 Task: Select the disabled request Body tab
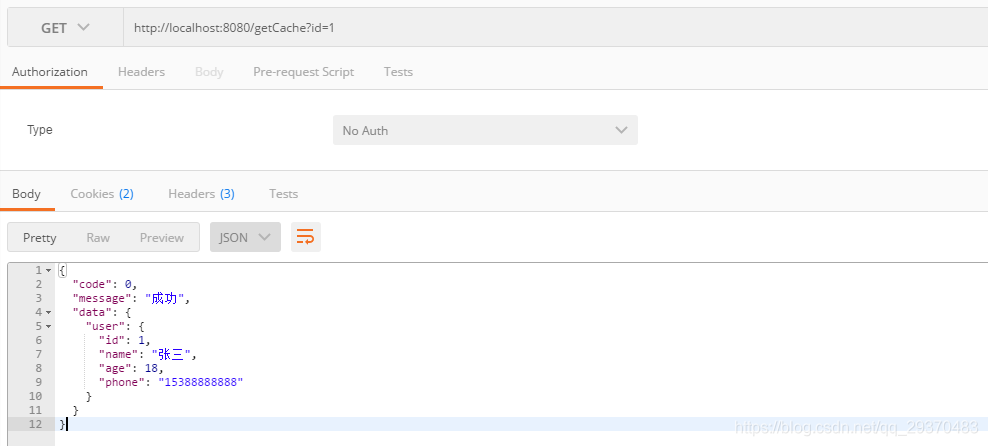tap(209, 72)
